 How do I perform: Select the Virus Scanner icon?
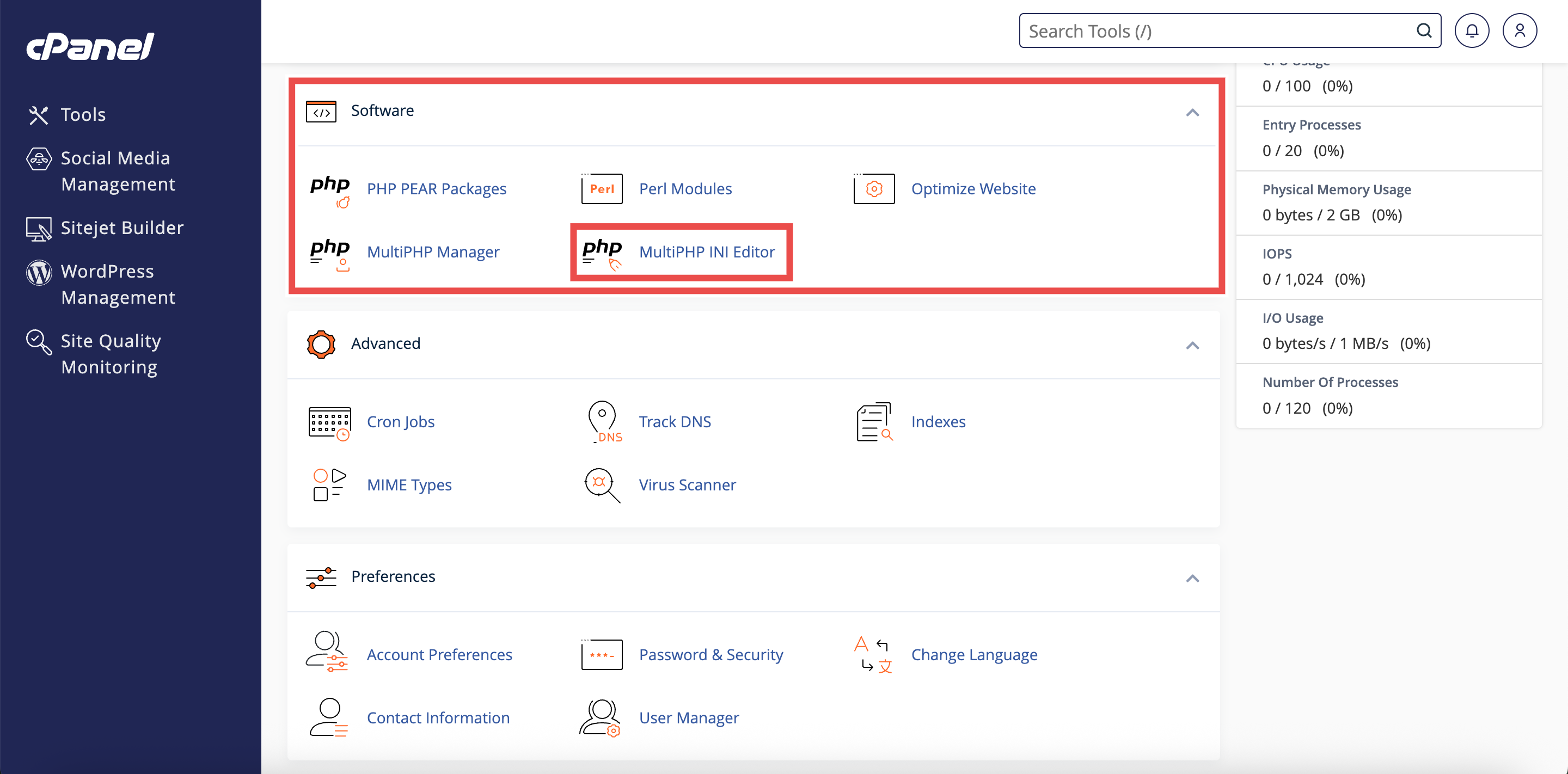point(600,484)
